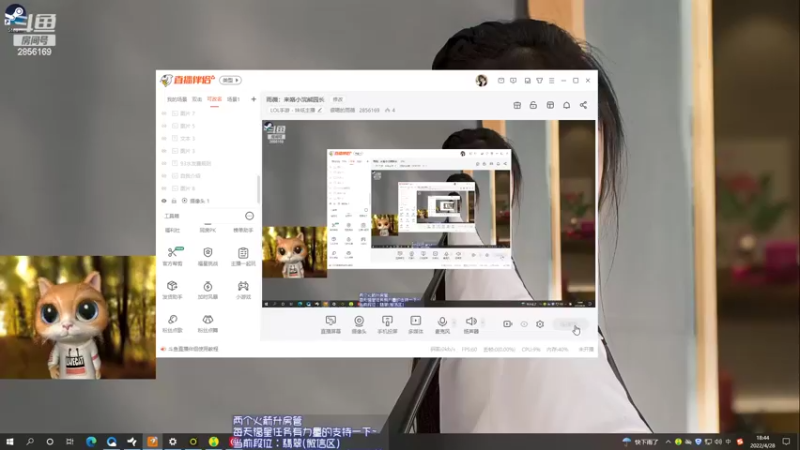800x450 pixels.
Task: Toggle visibility of layer 文本 3
Action: [164, 138]
